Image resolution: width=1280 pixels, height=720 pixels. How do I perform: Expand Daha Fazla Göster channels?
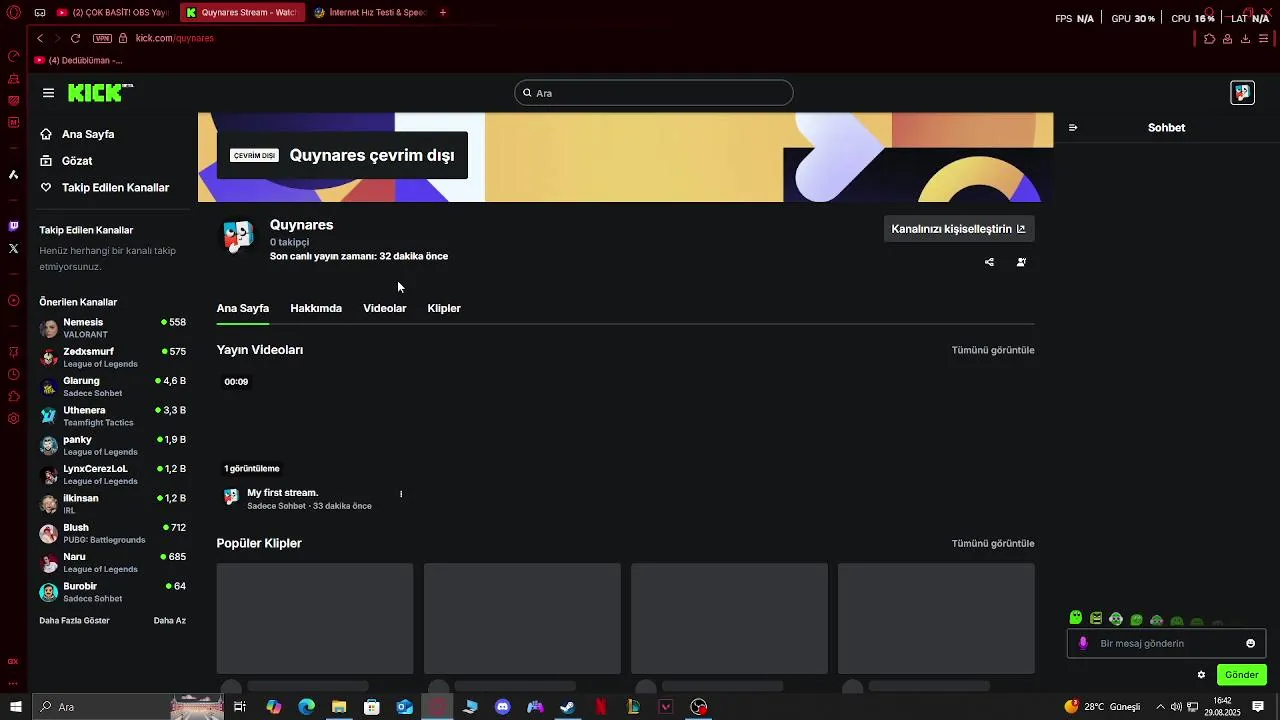pyautogui.click(x=75, y=621)
